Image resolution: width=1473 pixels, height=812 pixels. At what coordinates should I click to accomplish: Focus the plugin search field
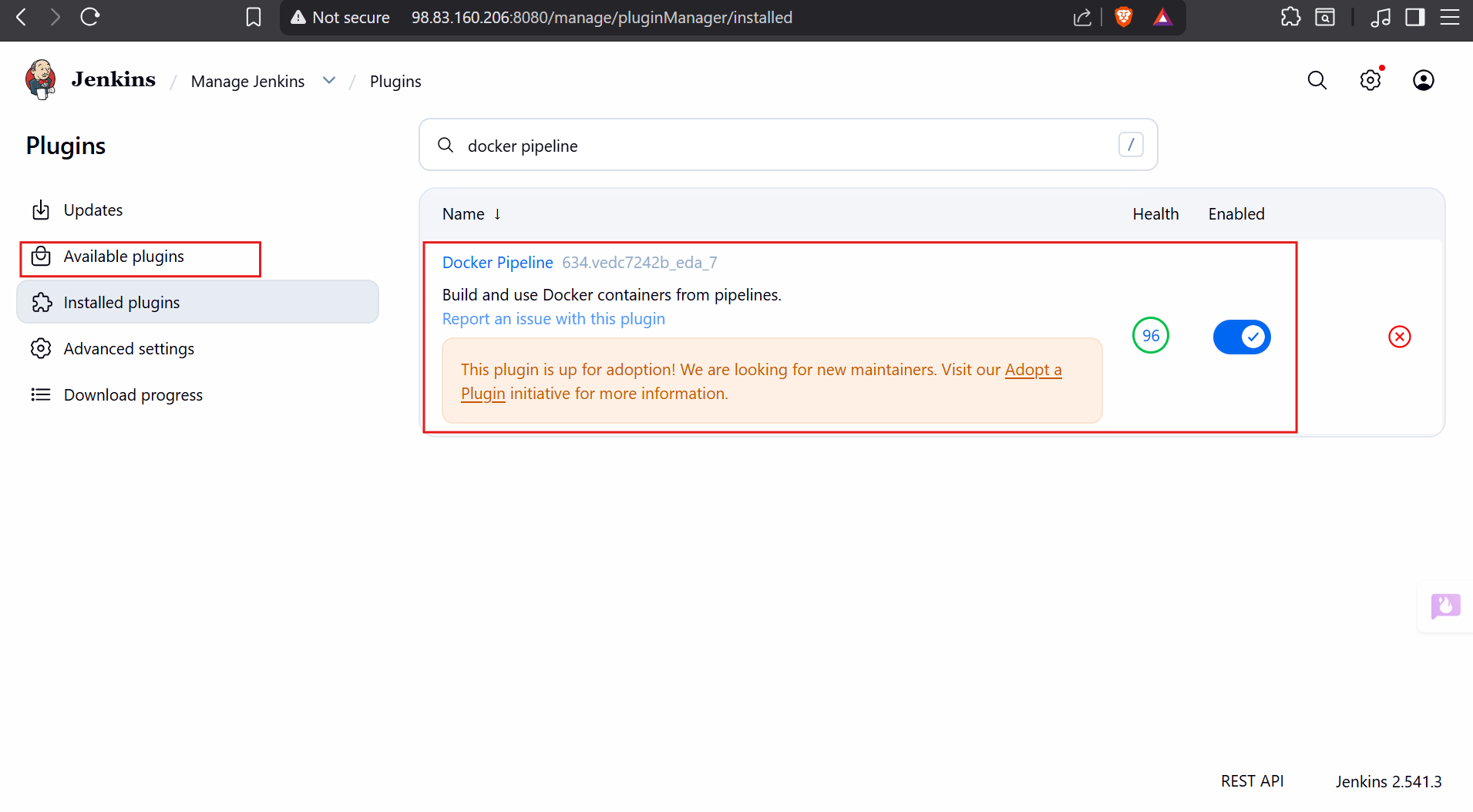pyautogui.click(x=788, y=145)
